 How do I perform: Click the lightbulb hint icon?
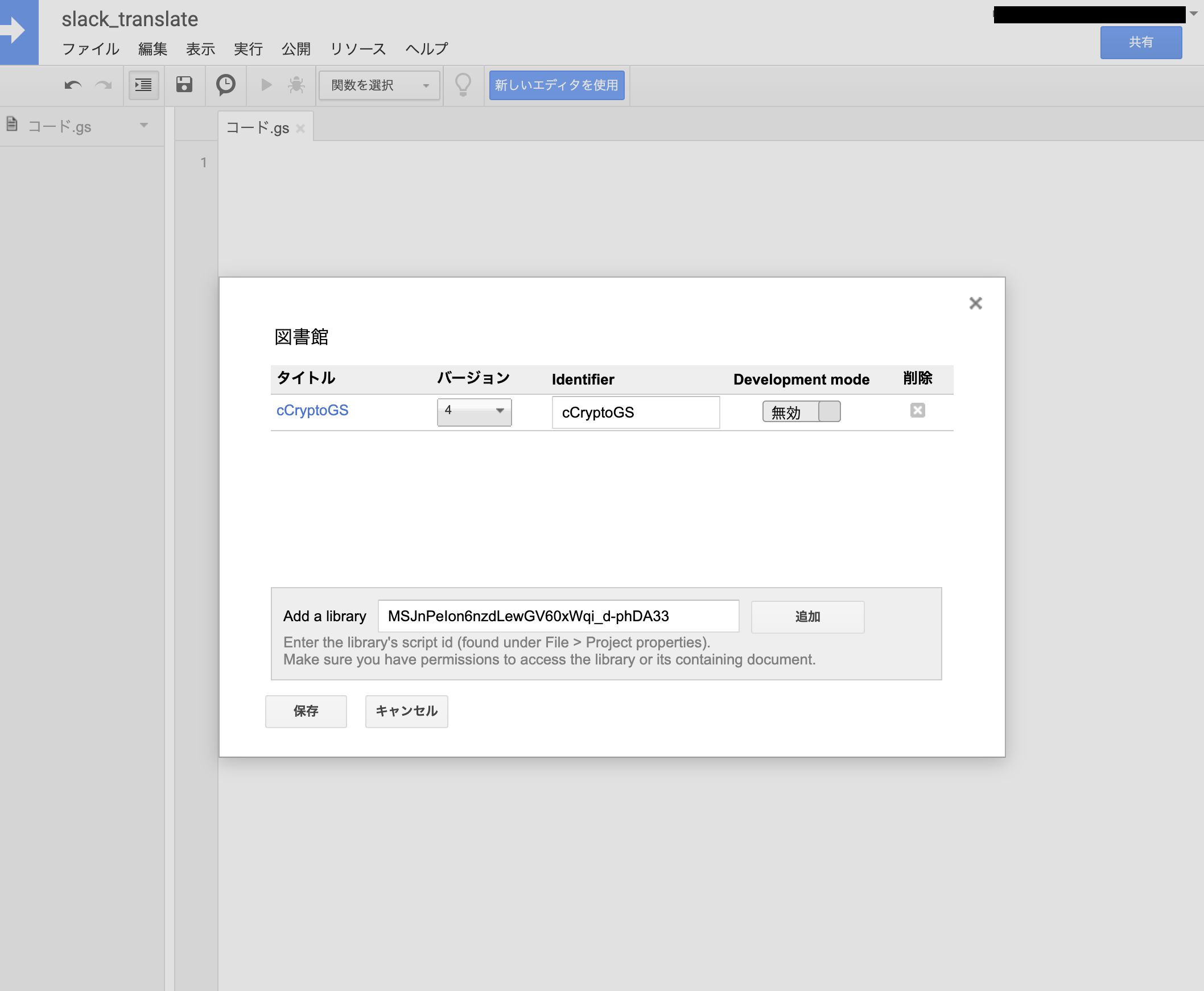pos(463,85)
